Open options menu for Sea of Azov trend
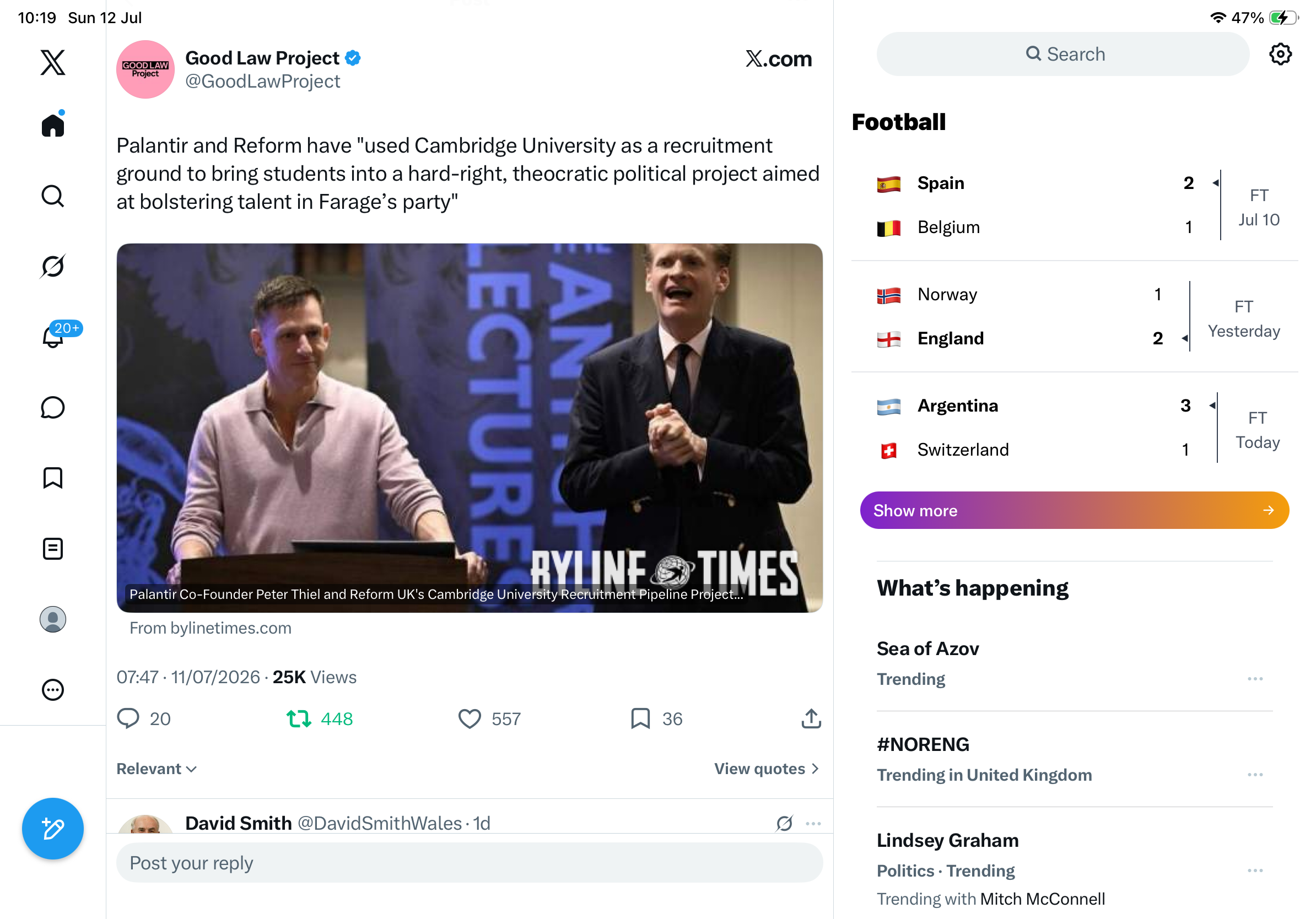Image resolution: width=1316 pixels, height=919 pixels. click(1255, 679)
